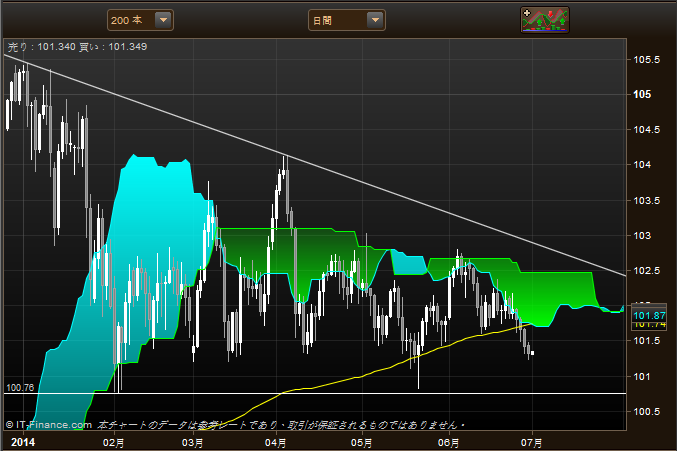Click the 101.87 price label on axis
Screen dimensions: 677x451
(649, 315)
